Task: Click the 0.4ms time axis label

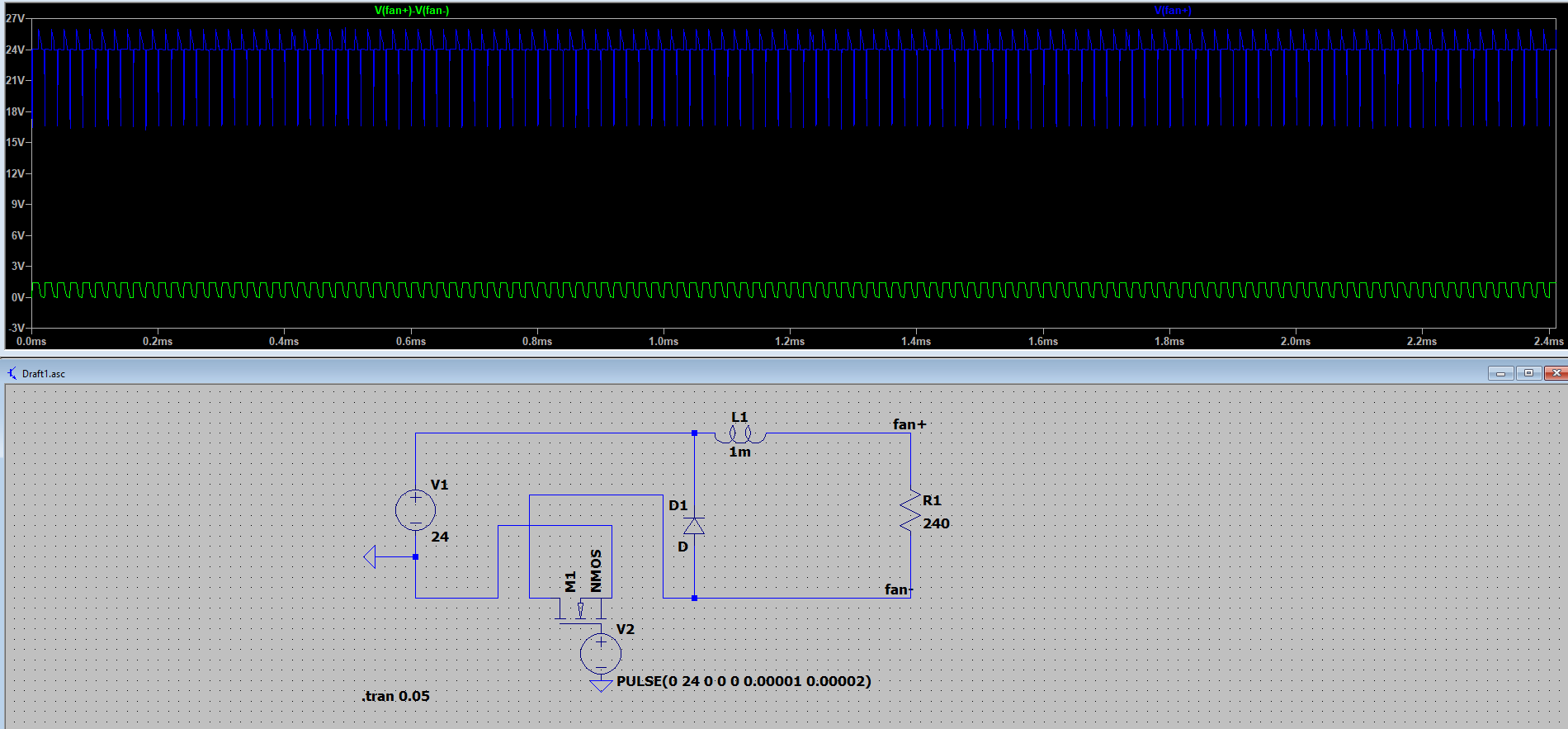Action: coord(284,341)
